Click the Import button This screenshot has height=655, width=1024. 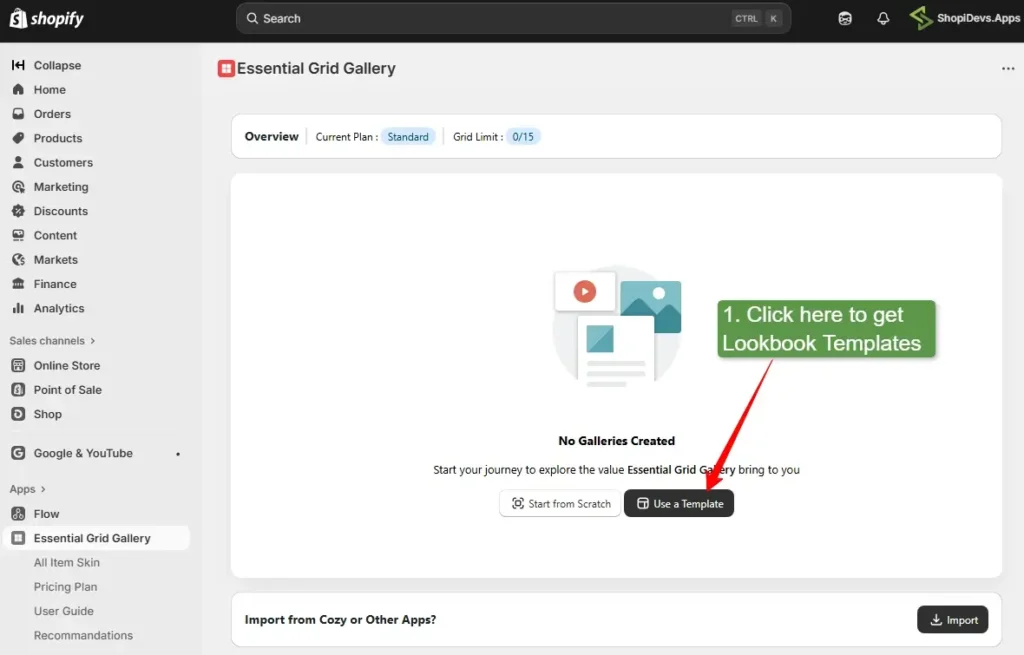click(x=952, y=620)
